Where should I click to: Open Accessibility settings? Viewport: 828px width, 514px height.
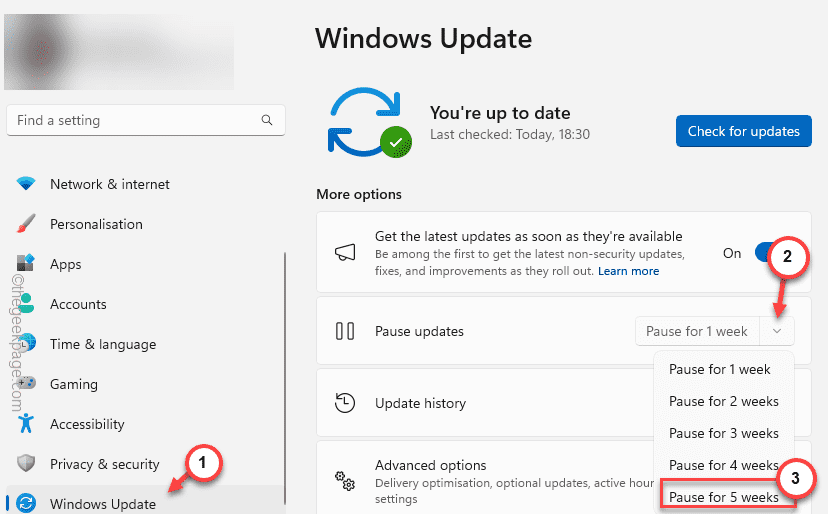(145, 424)
